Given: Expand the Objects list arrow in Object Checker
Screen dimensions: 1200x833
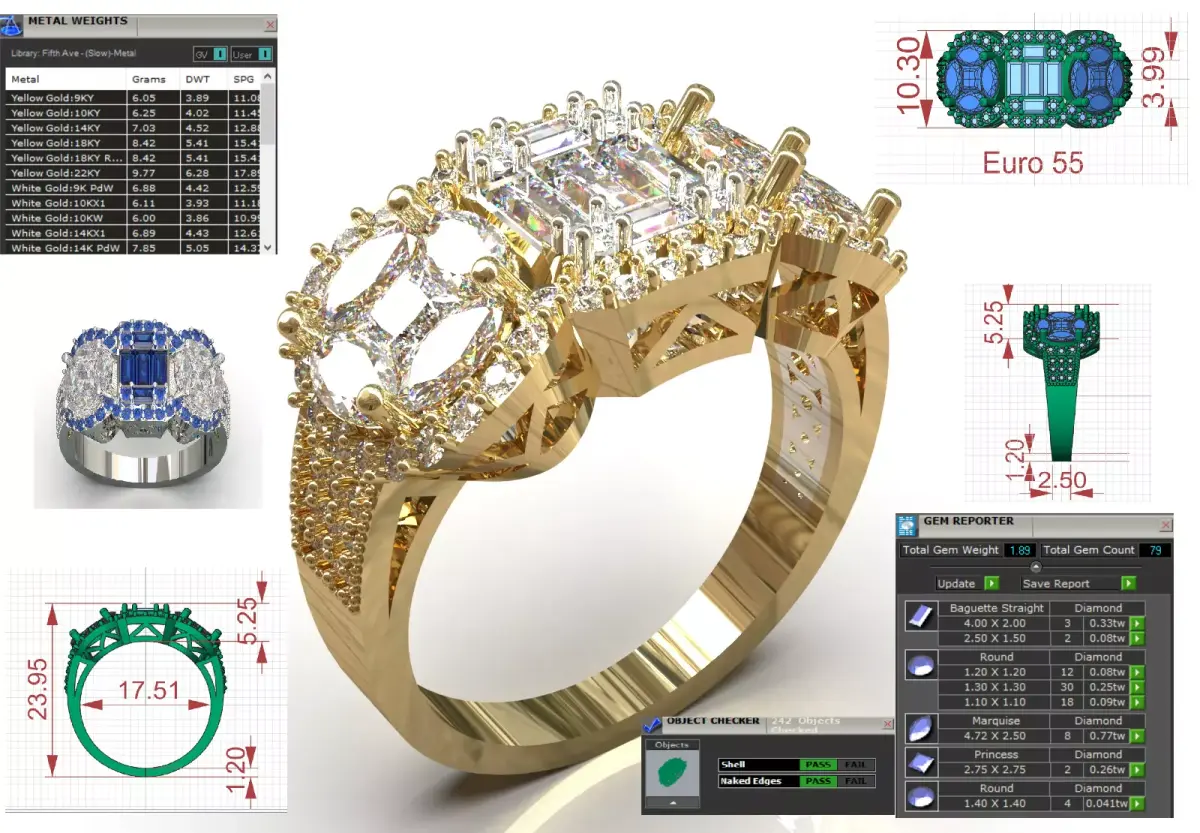Looking at the screenshot, I should (x=671, y=802).
